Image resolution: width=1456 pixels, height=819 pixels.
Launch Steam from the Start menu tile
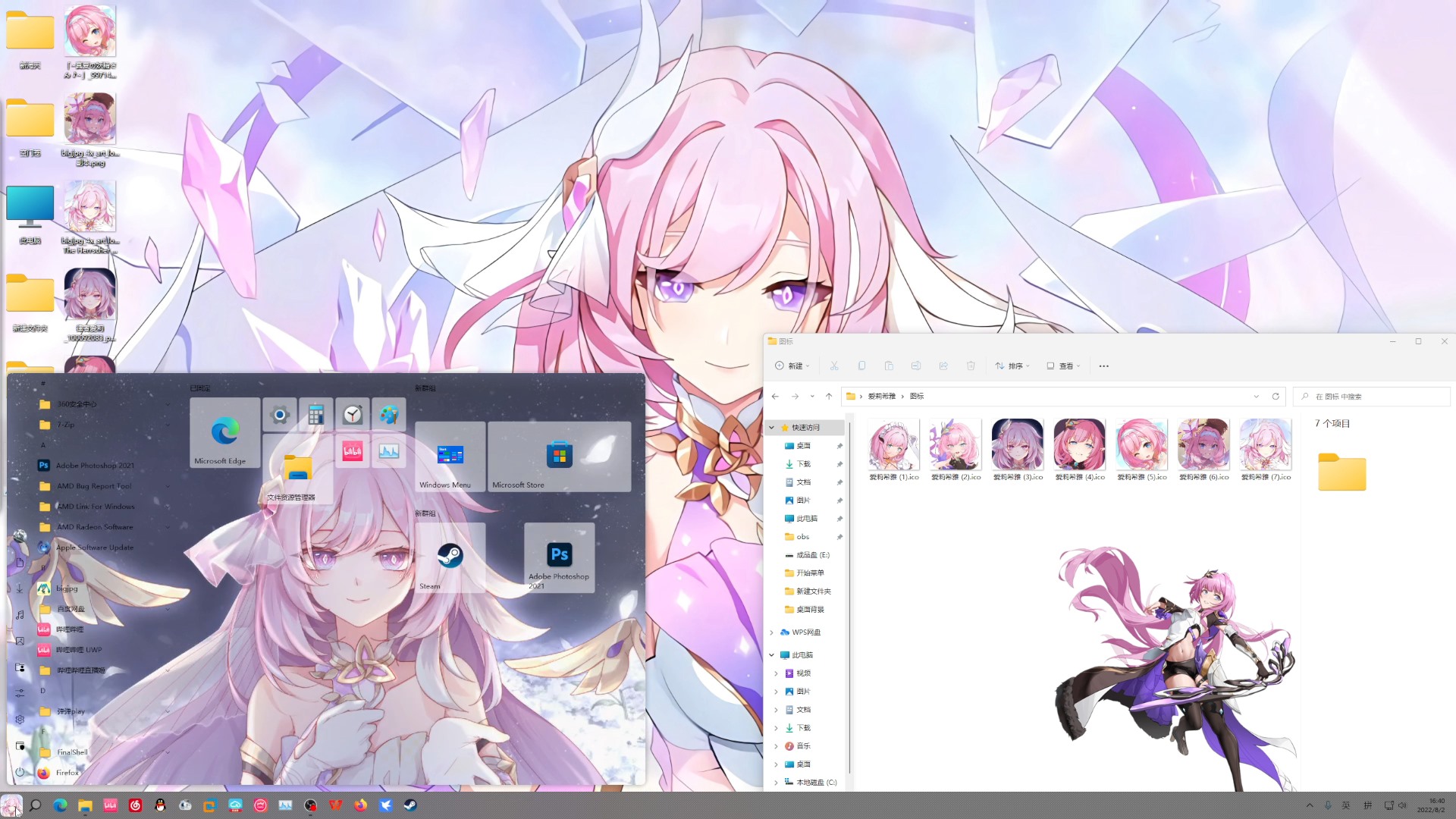[x=450, y=558]
